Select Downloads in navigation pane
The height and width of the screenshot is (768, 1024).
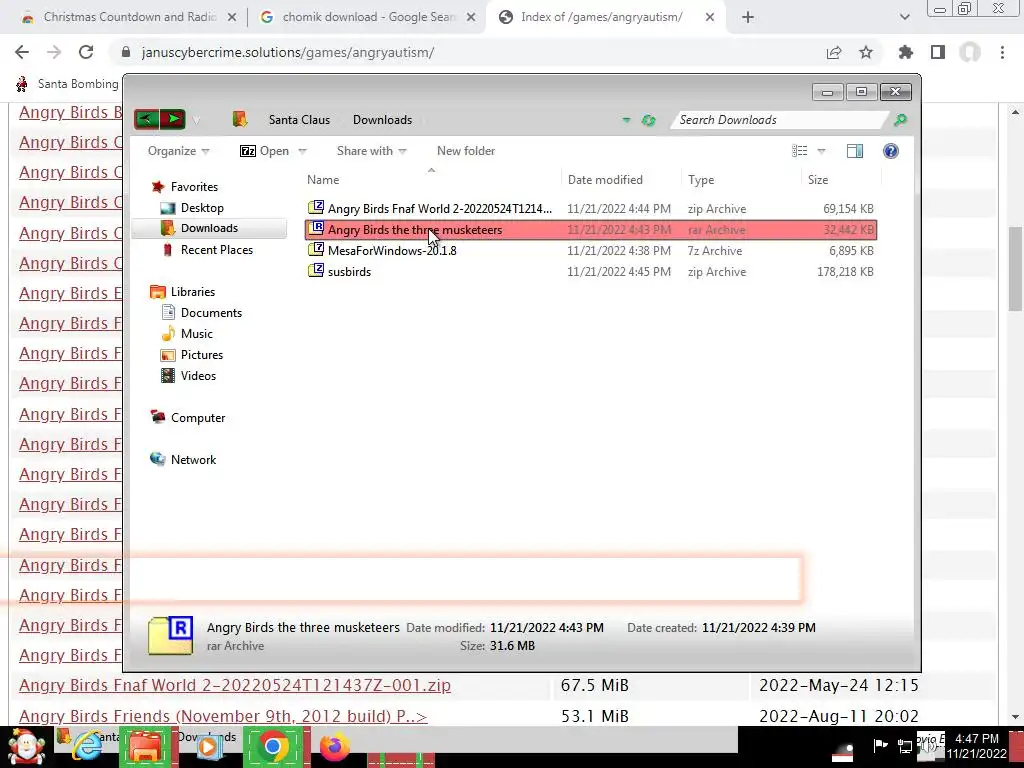click(x=209, y=228)
